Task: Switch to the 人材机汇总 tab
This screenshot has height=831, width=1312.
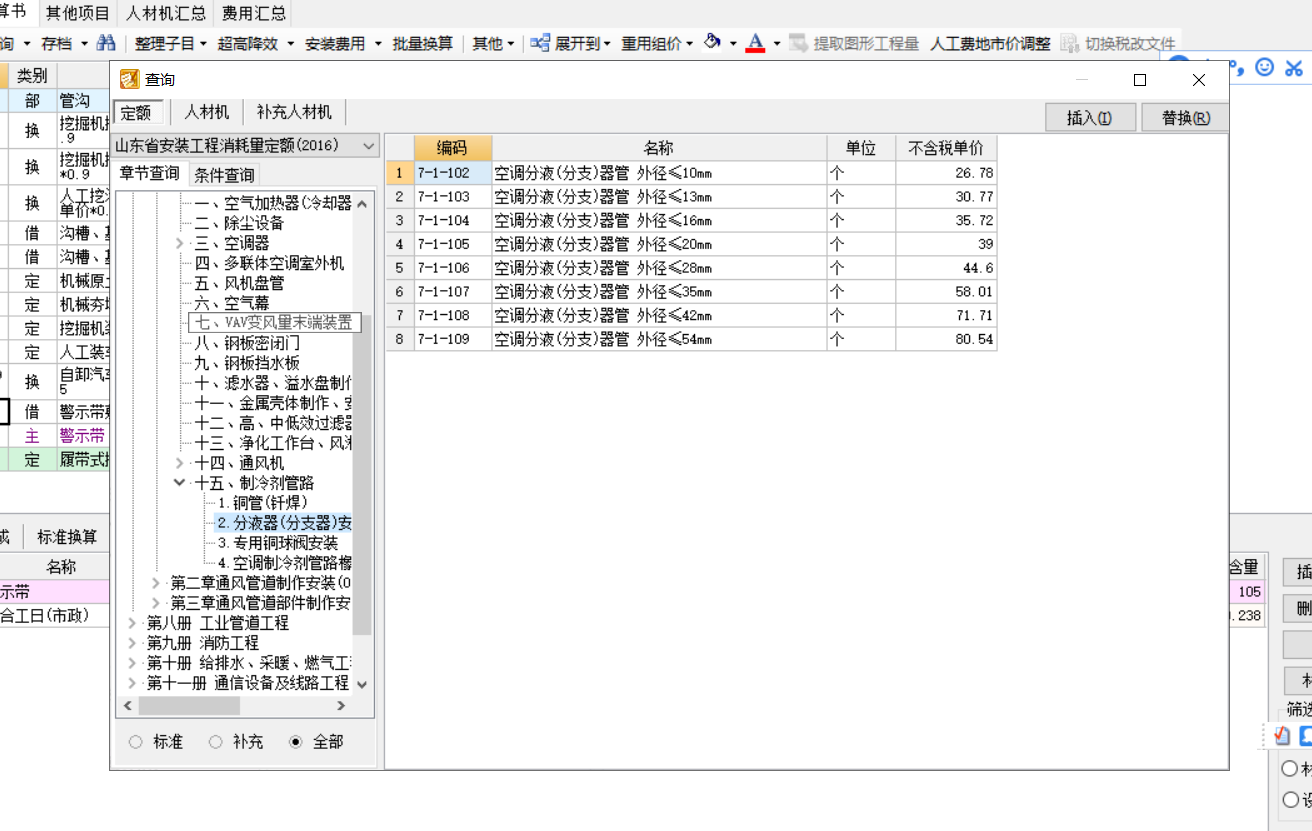Action: 166,13
